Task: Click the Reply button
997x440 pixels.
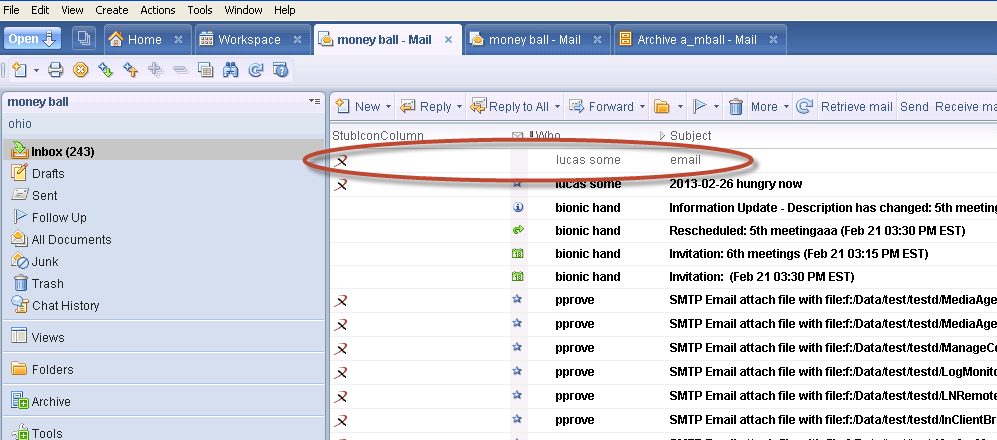Action: click(x=426, y=106)
